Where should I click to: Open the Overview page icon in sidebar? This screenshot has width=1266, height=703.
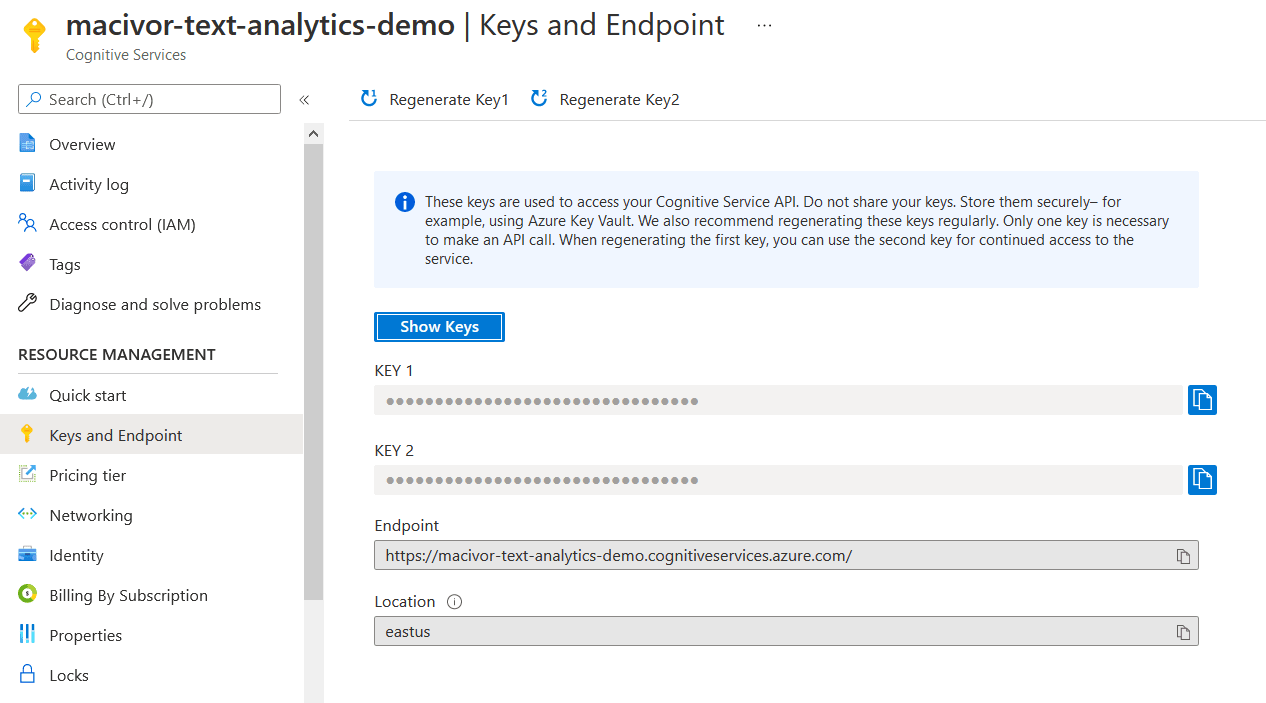[x=28, y=144]
